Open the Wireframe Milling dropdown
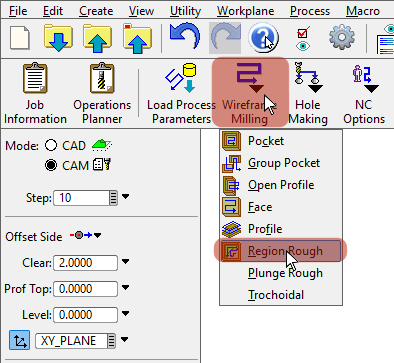Viewport: 394px width, 363px height. (250, 92)
